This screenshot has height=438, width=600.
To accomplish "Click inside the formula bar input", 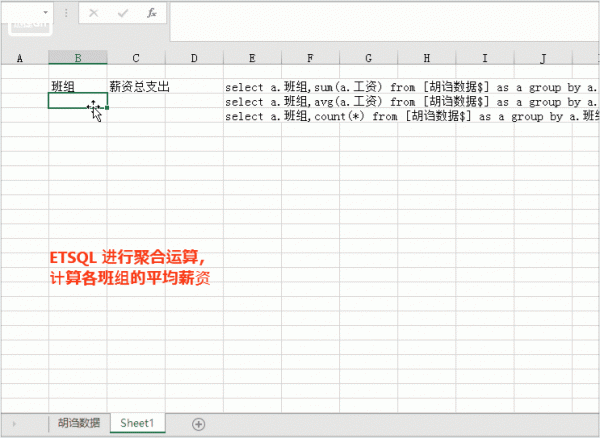I will point(384,21).
